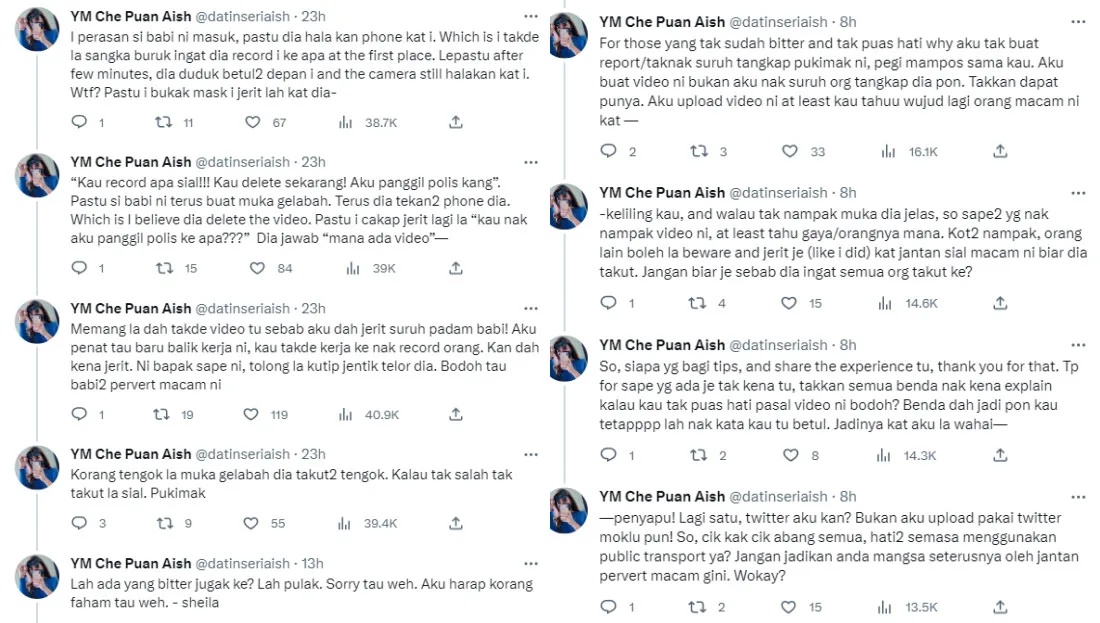1100x623 pixels.
Task: Open the three-dot menu on the "—penyapu!" tweet
Action: click(1078, 496)
